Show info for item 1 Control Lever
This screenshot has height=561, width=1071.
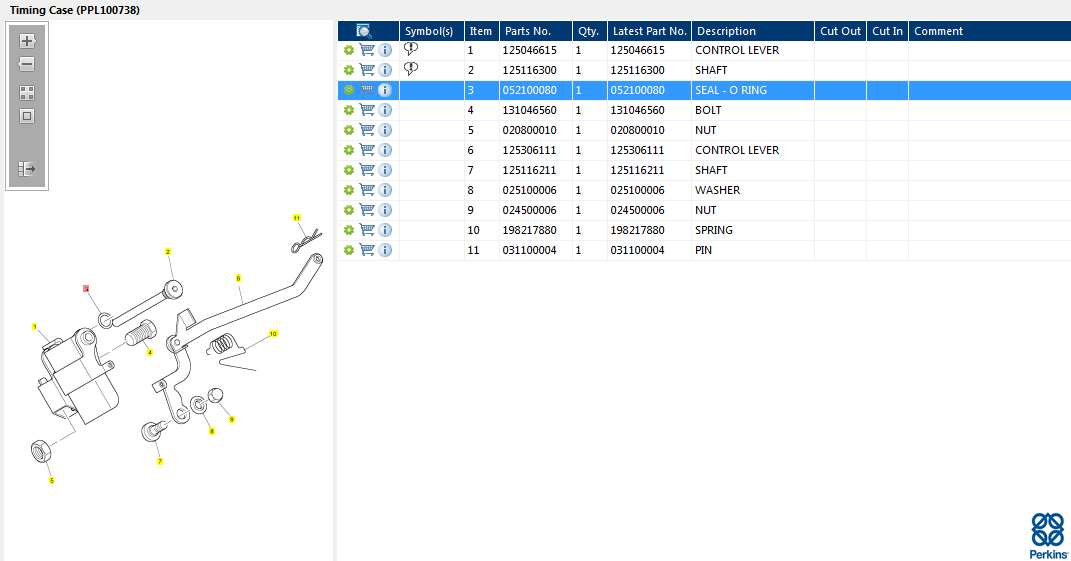[385, 50]
